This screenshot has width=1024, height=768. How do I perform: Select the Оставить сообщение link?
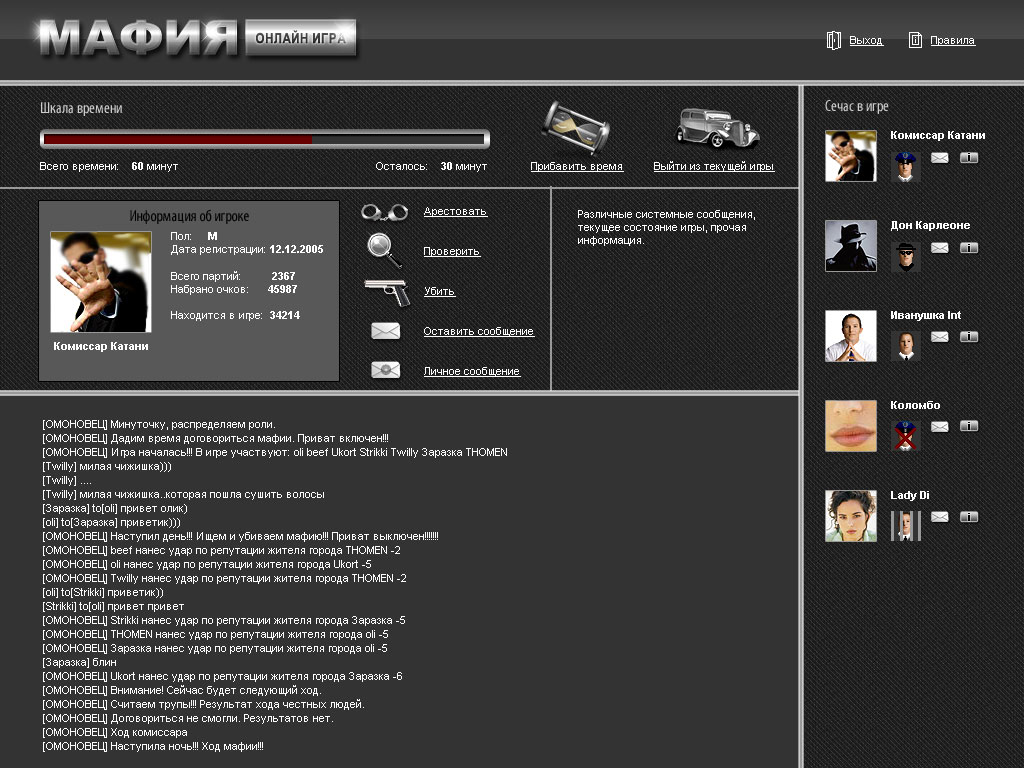[478, 331]
